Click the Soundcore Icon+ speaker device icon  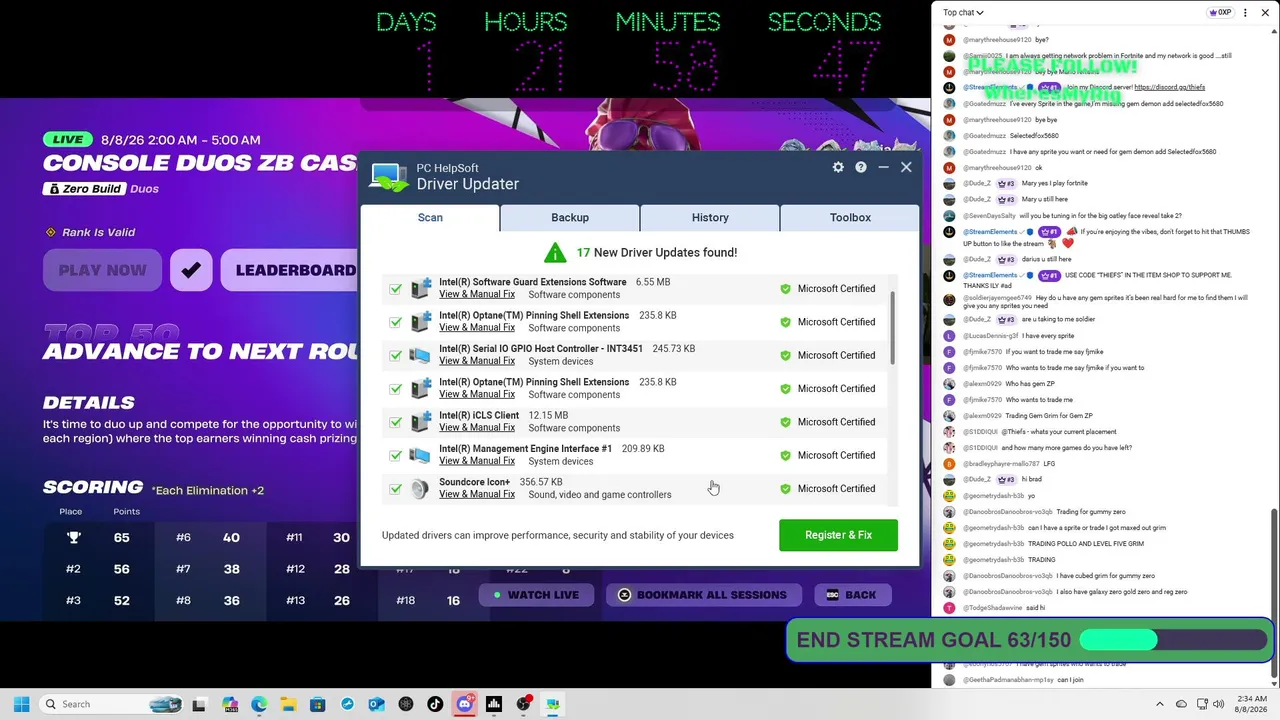[x=420, y=488]
